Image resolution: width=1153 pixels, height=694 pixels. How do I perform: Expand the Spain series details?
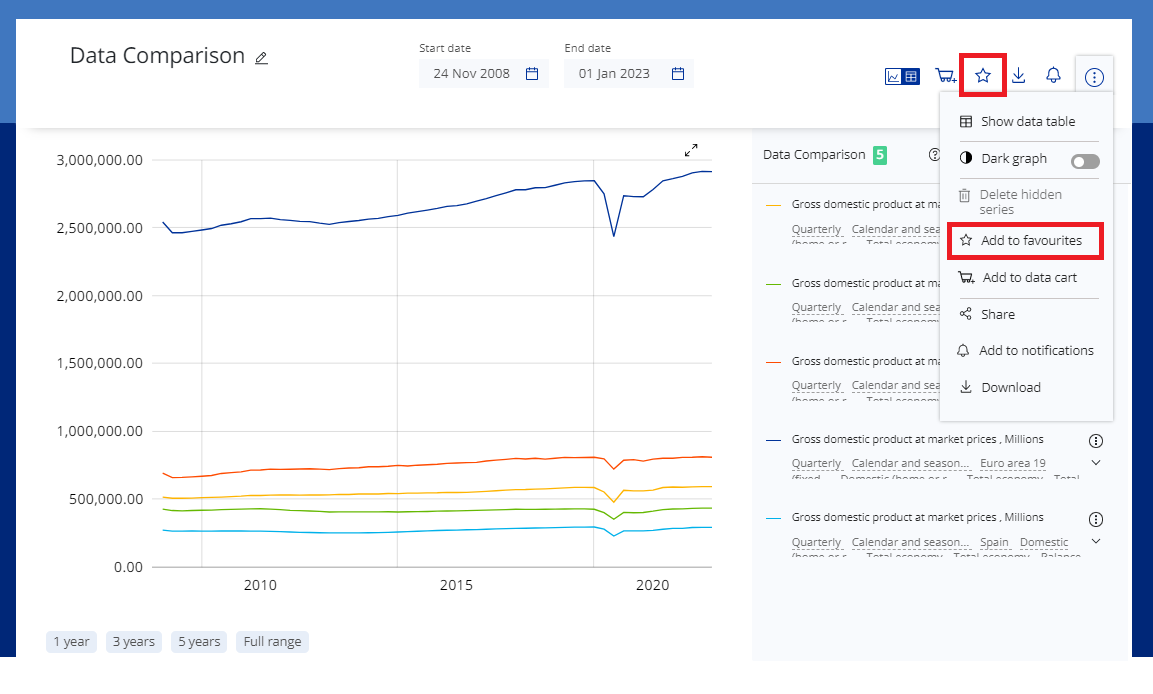coord(1096,541)
